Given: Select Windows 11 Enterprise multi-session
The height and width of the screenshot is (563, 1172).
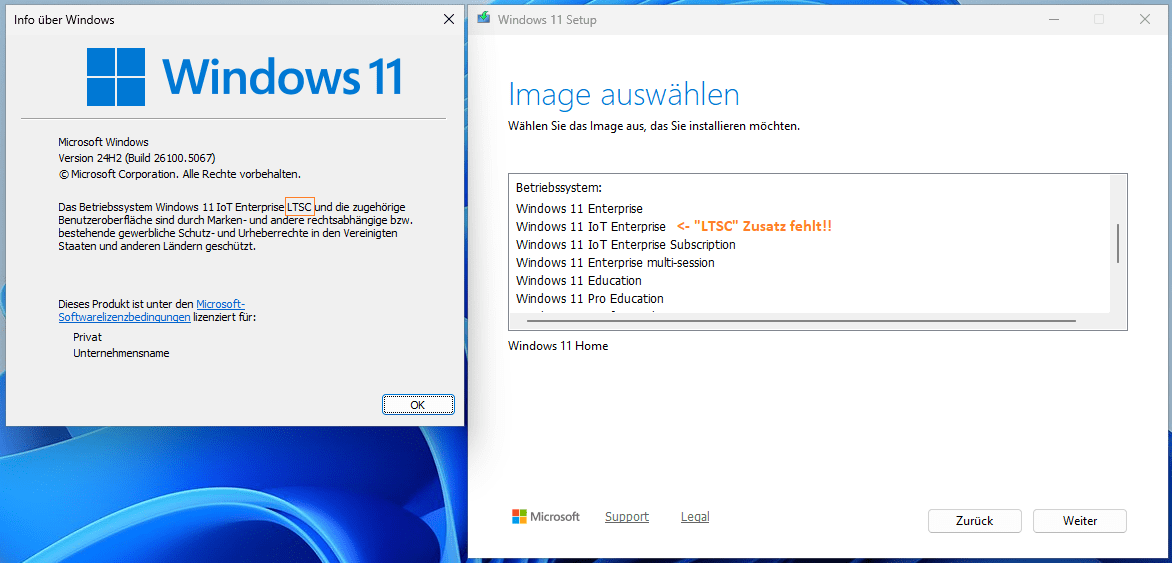Looking at the screenshot, I should pyautogui.click(x=615, y=262).
